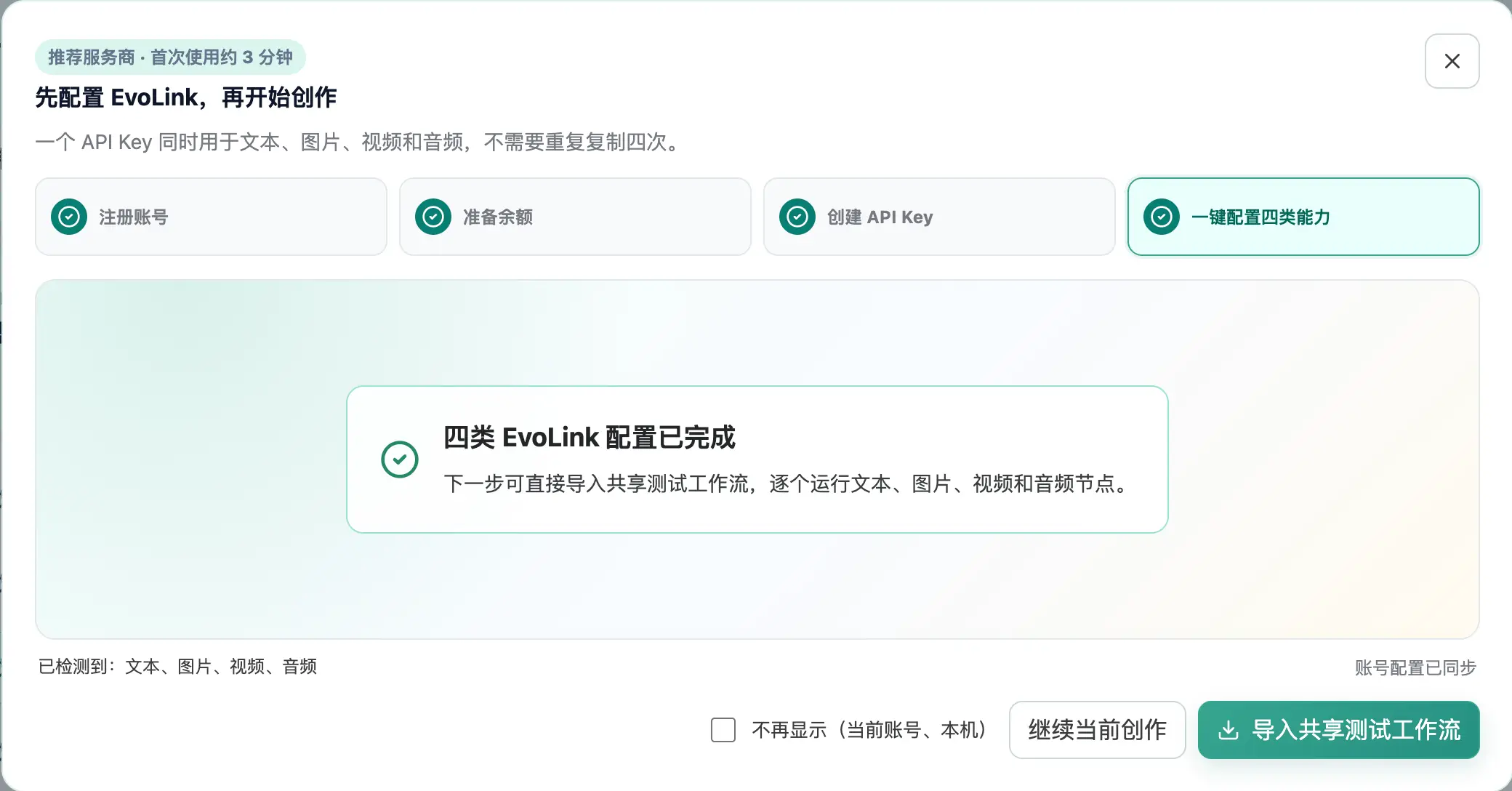1512x791 pixels.
Task: Click the text 下一步可直接导入共享测试工作流
Action: point(787,483)
